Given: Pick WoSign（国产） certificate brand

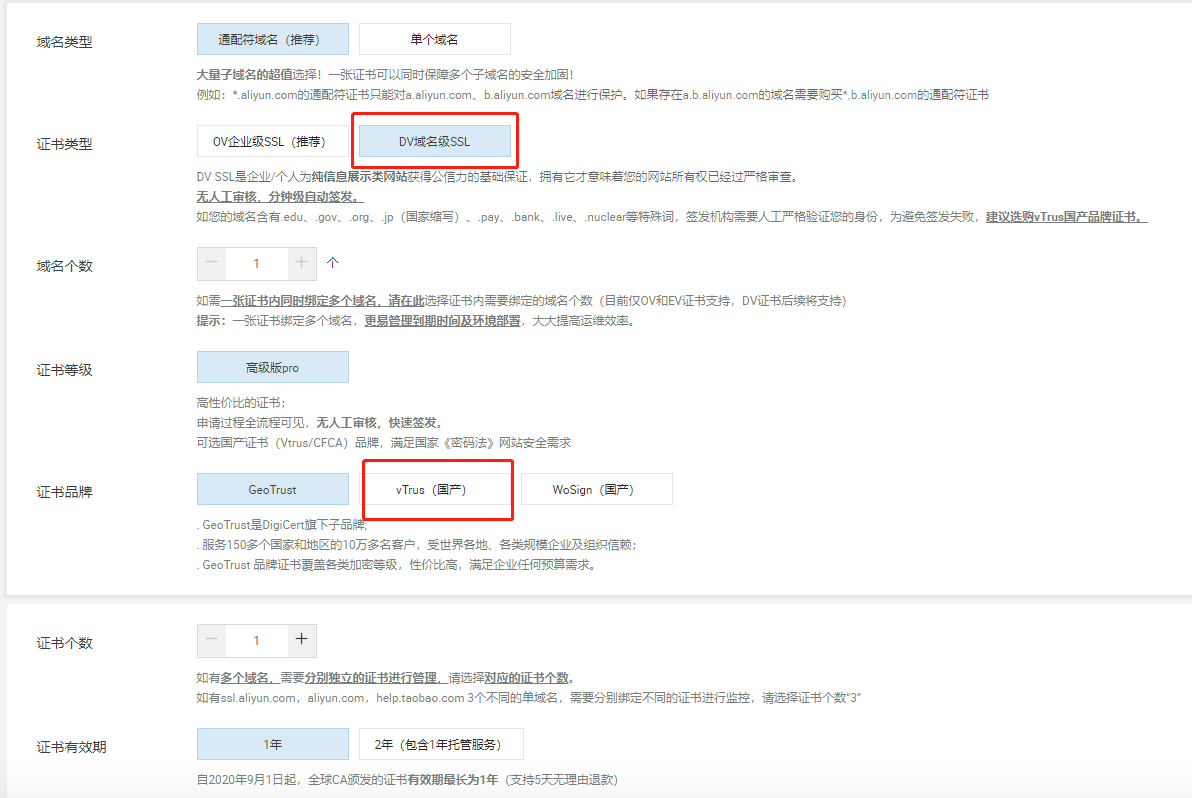Looking at the screenshot, I should point(596,489).
